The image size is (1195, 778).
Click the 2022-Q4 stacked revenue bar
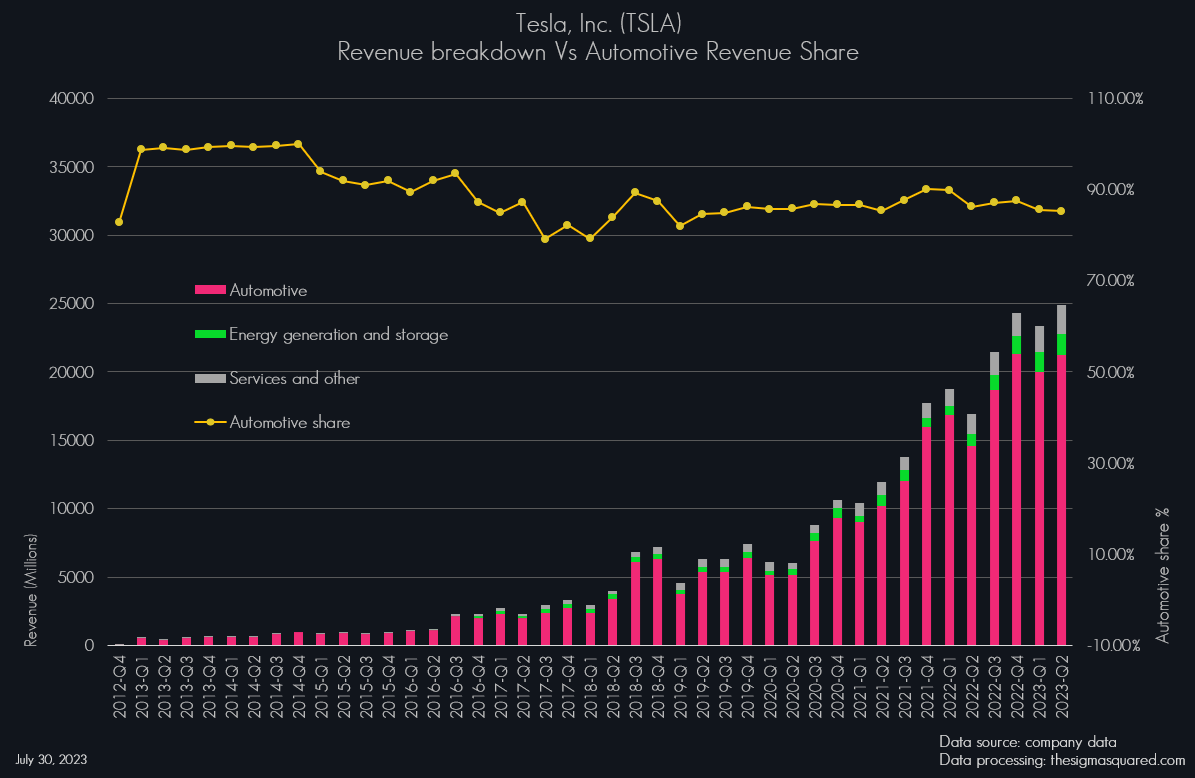click(1017, 479)
